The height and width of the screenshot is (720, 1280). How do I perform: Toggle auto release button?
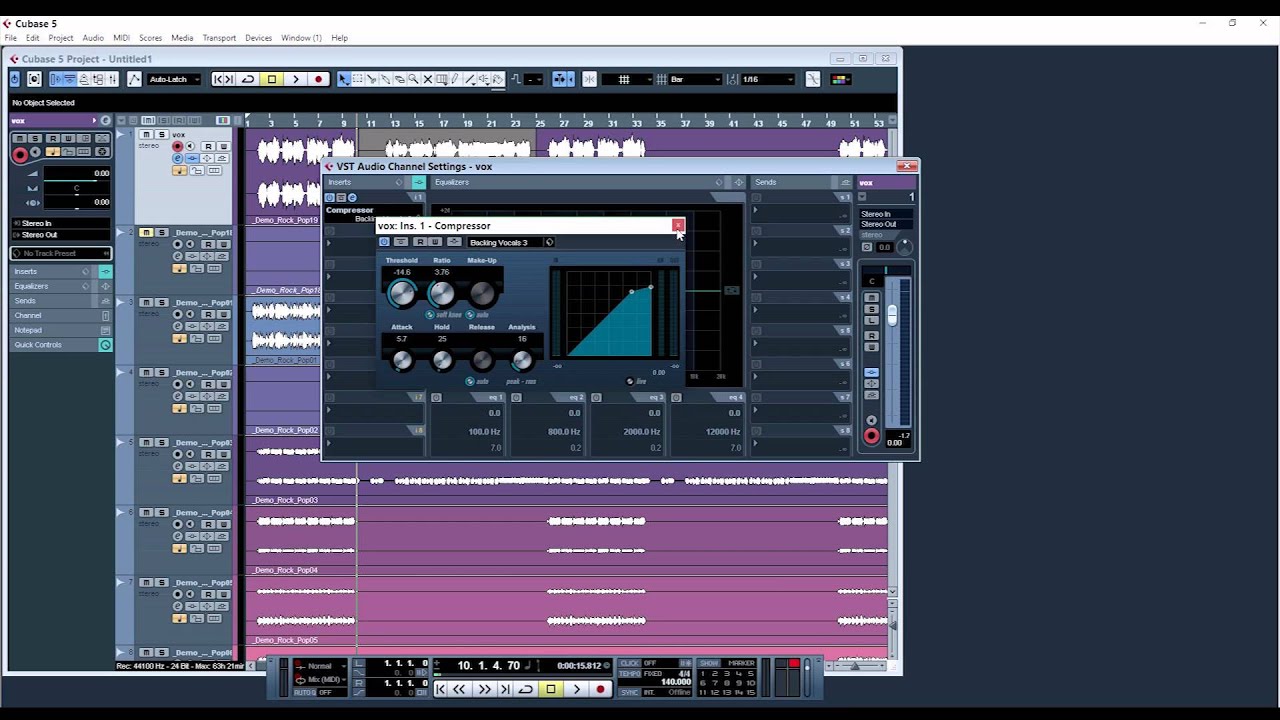pos(470,381)
